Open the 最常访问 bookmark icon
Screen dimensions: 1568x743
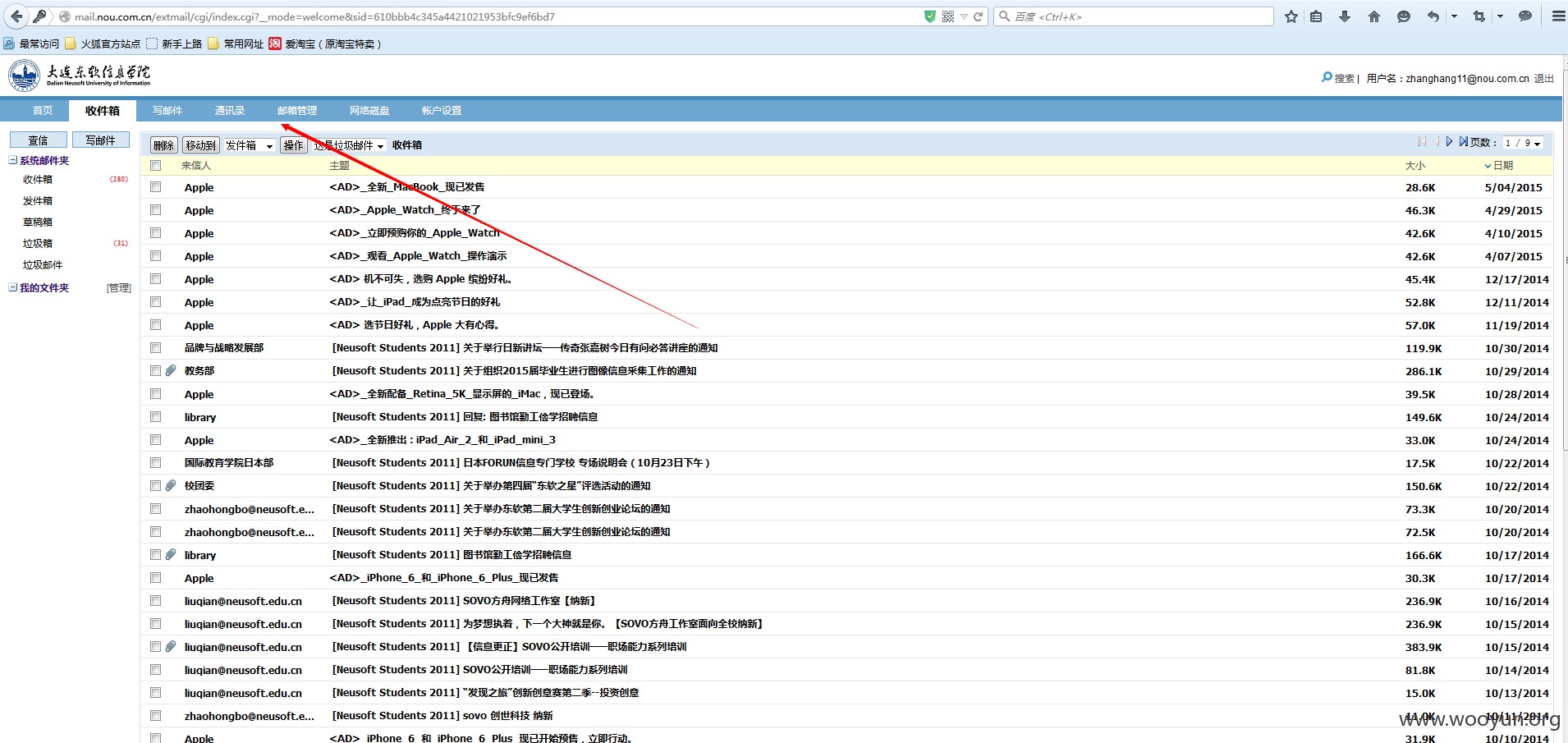(x=9, y=44)
